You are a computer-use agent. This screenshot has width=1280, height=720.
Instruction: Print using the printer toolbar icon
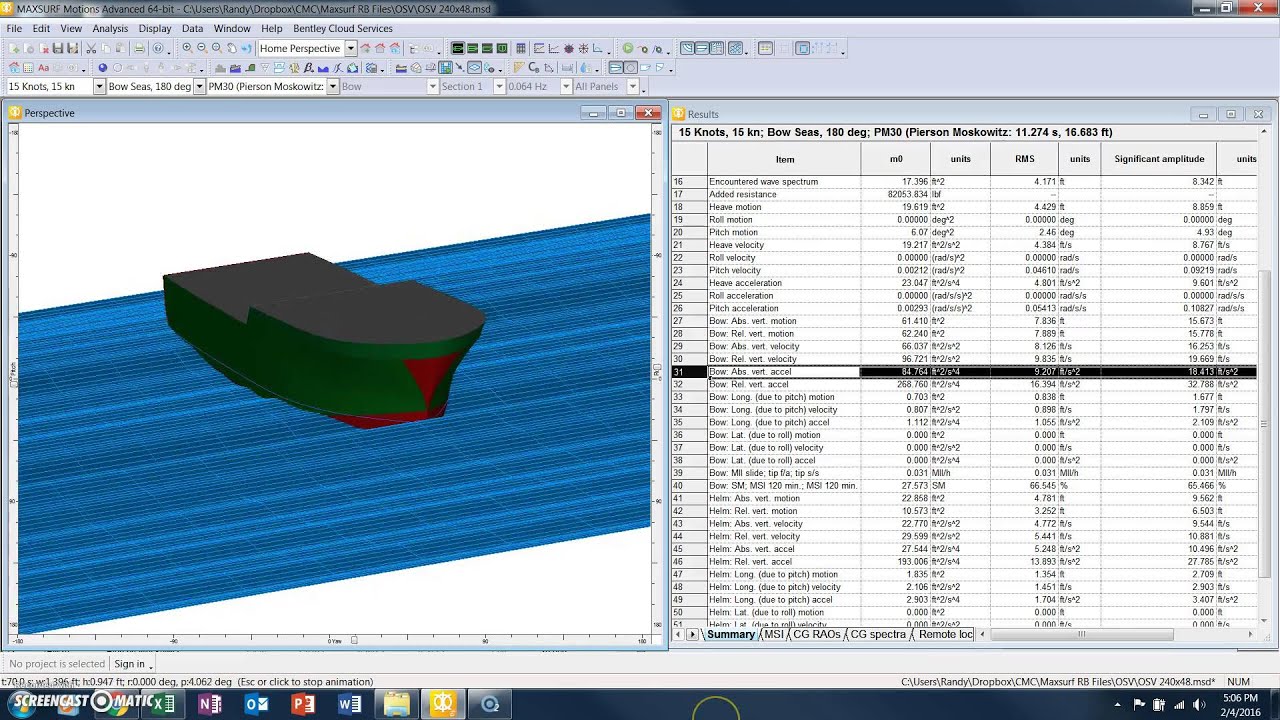(x=140, y=48)
